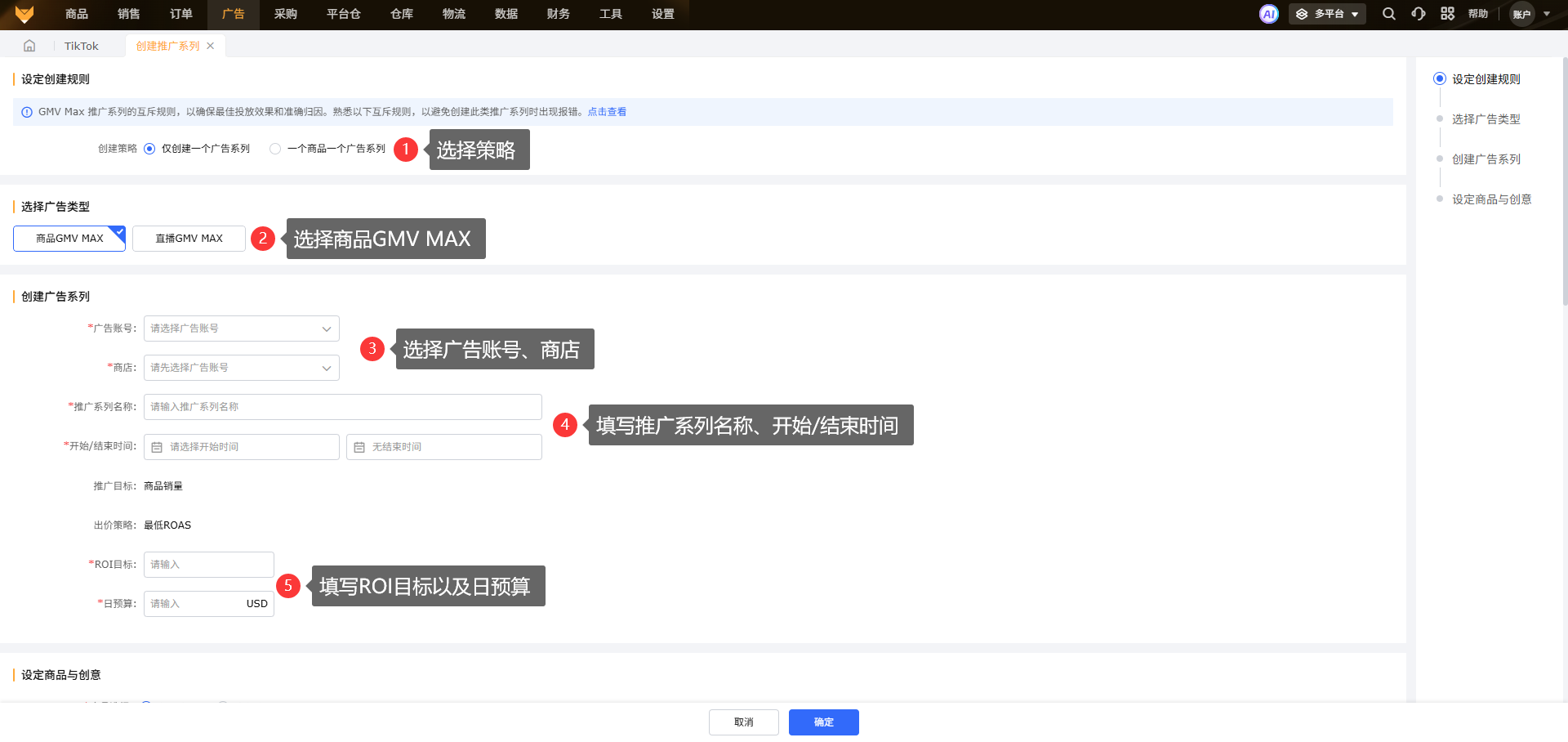Open the 数据 menu
Viewport: 1568px width, 742px height.
click(x=506, y=14)
